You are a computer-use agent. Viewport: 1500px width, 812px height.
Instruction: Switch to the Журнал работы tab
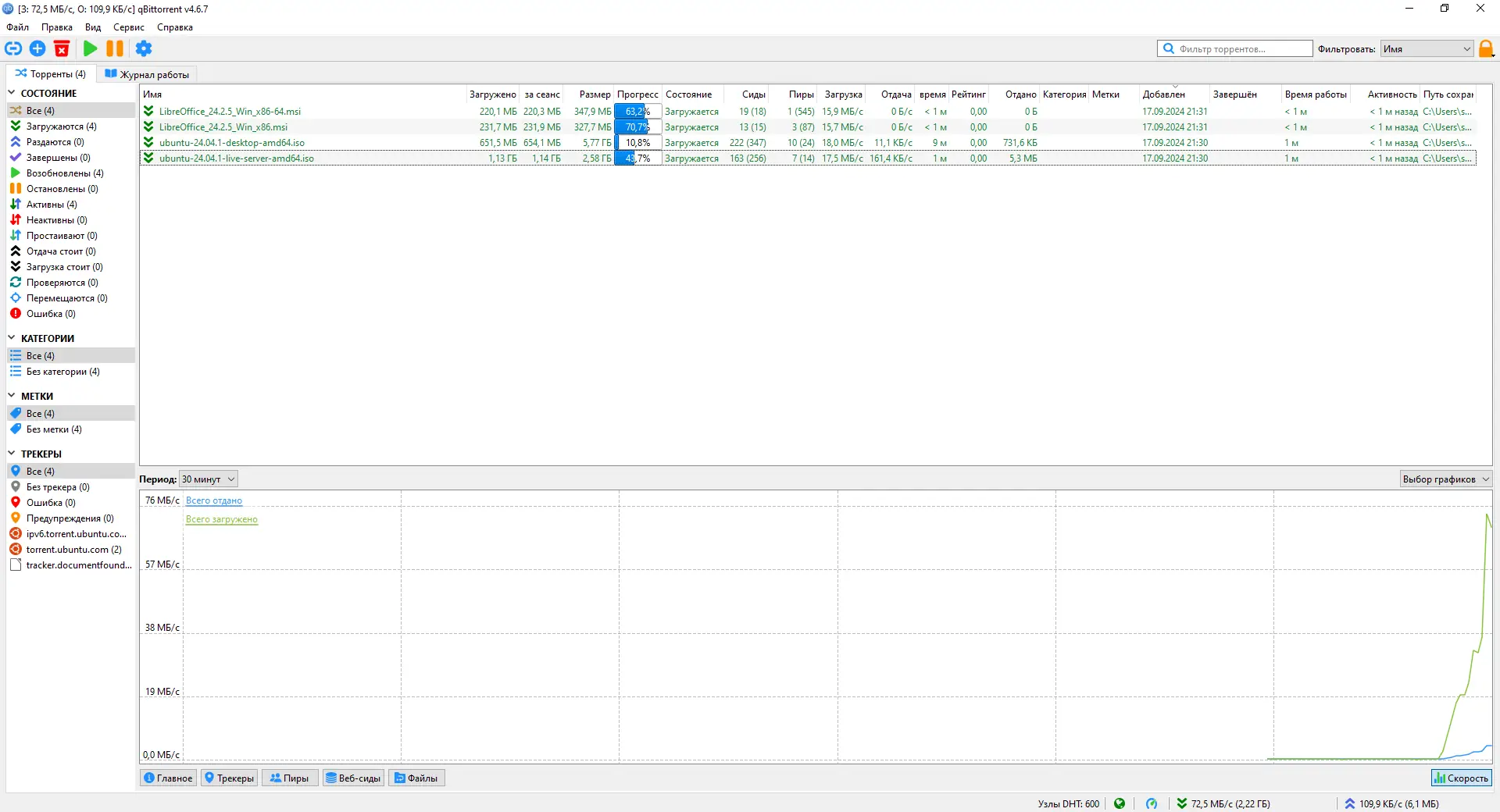pos(147,74)
